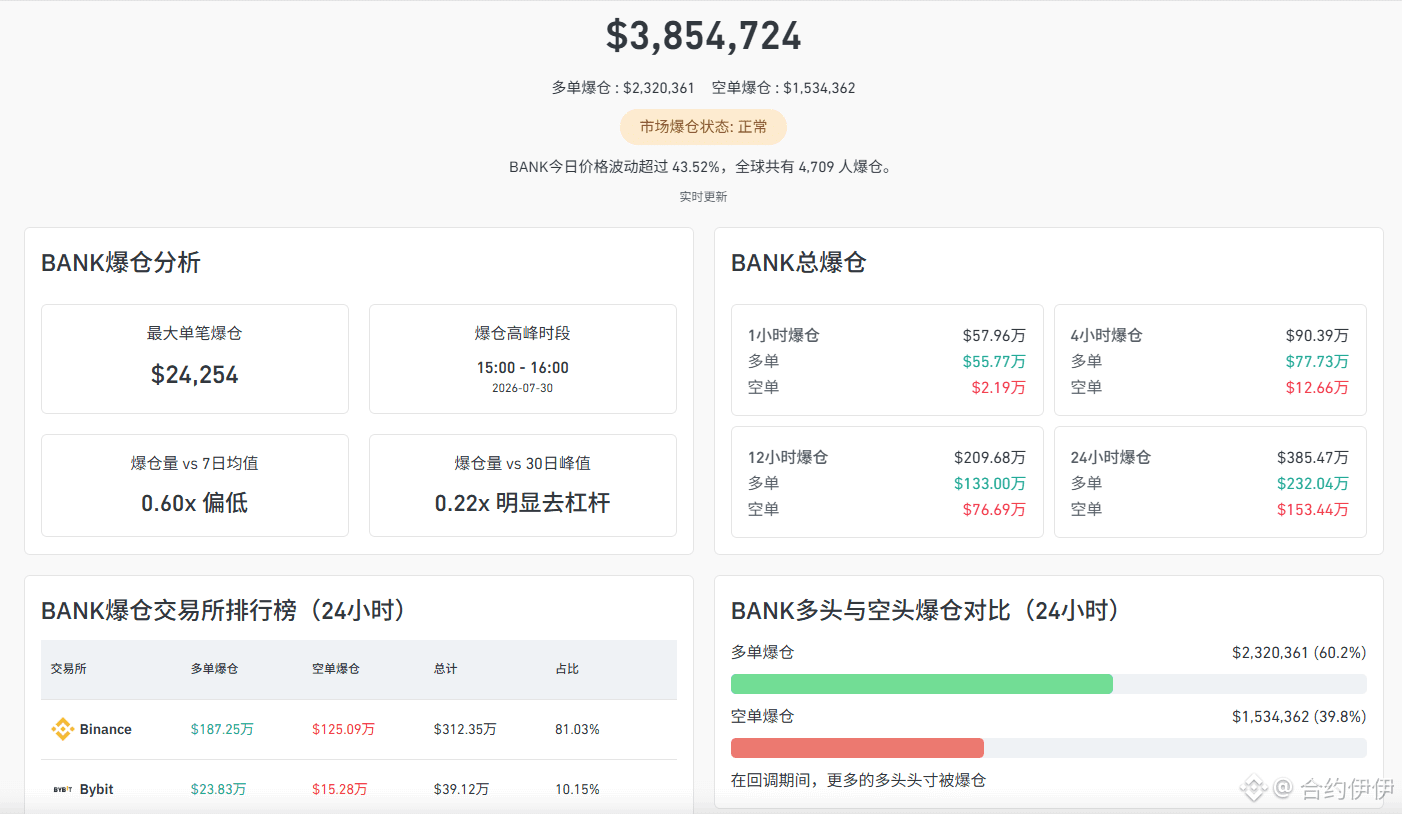Click the 空单爆仓 table column header
The width and height of the screenshot is (1402, 814).
click(x=336, y=669)
